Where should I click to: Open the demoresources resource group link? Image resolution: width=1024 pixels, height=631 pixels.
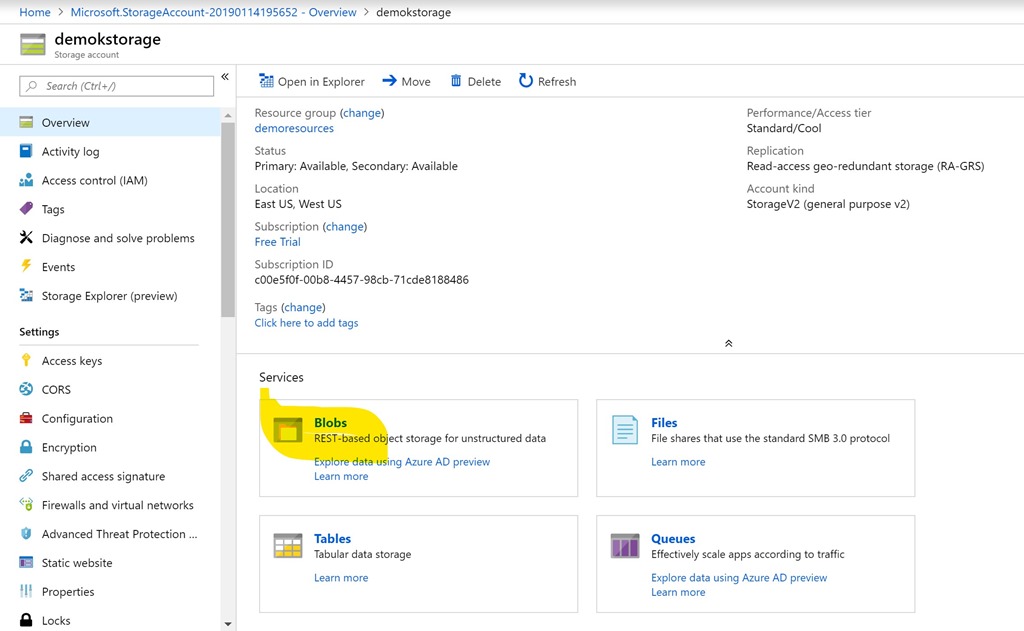click(294, 128)
